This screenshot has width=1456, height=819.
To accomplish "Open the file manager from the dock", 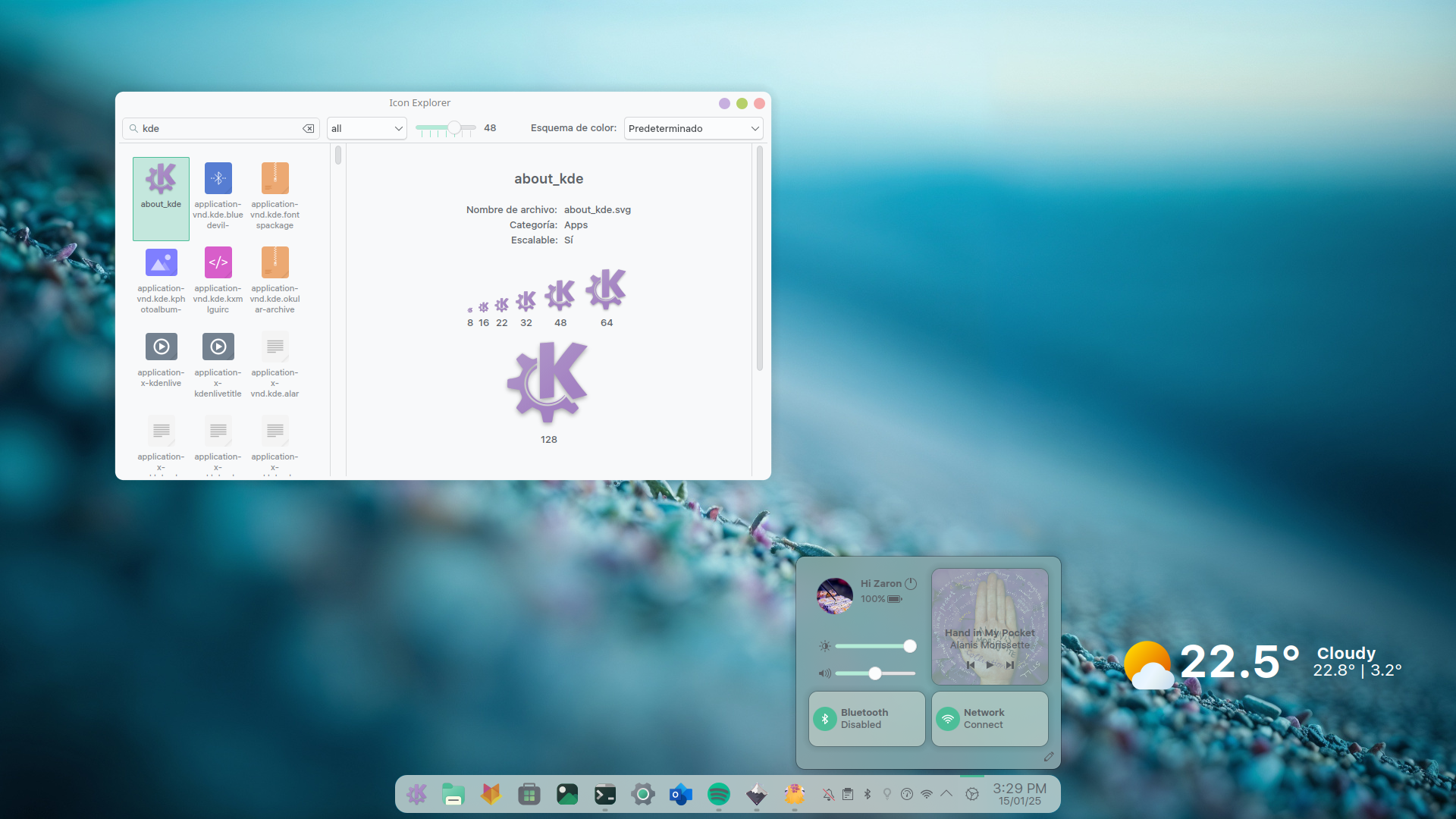I will click(453, 794).
